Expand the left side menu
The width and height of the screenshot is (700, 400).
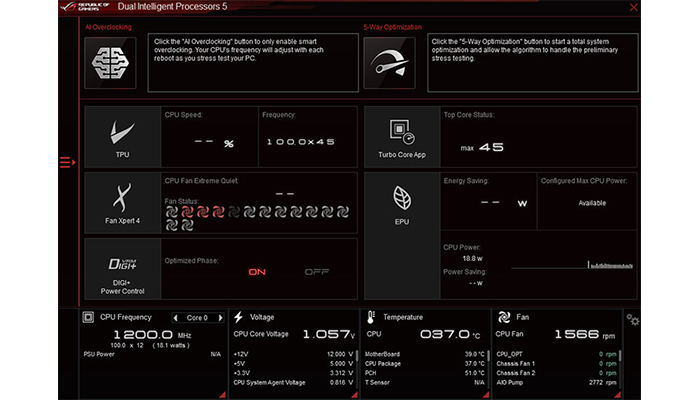click(x=67, y=162)
